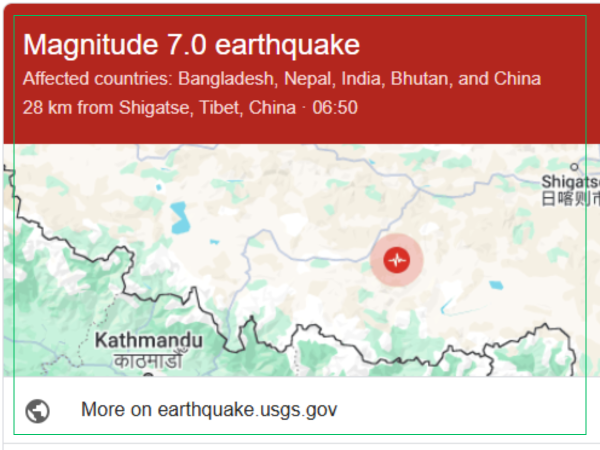This screenshot has width=600, height=450.
Task: Click the large blue lake left of the epicenter
Action: 180,217
